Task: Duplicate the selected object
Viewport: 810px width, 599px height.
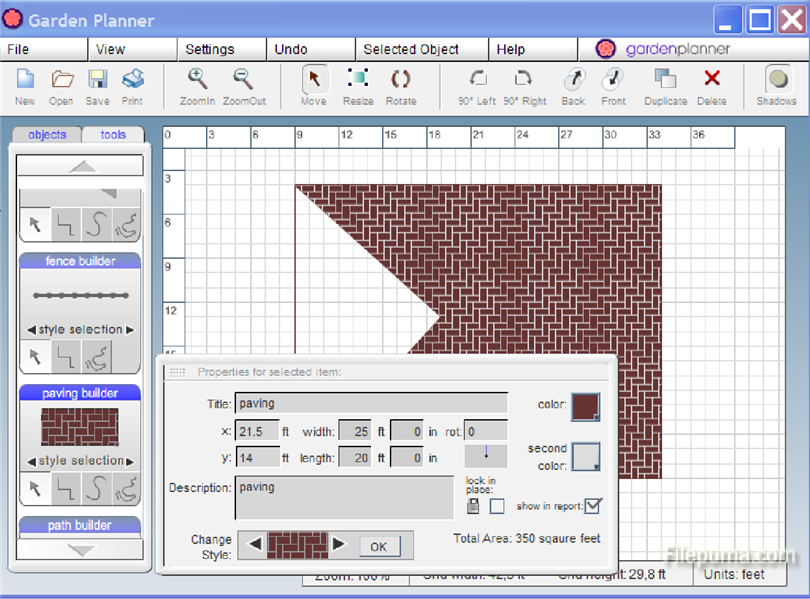Action: 665,80
